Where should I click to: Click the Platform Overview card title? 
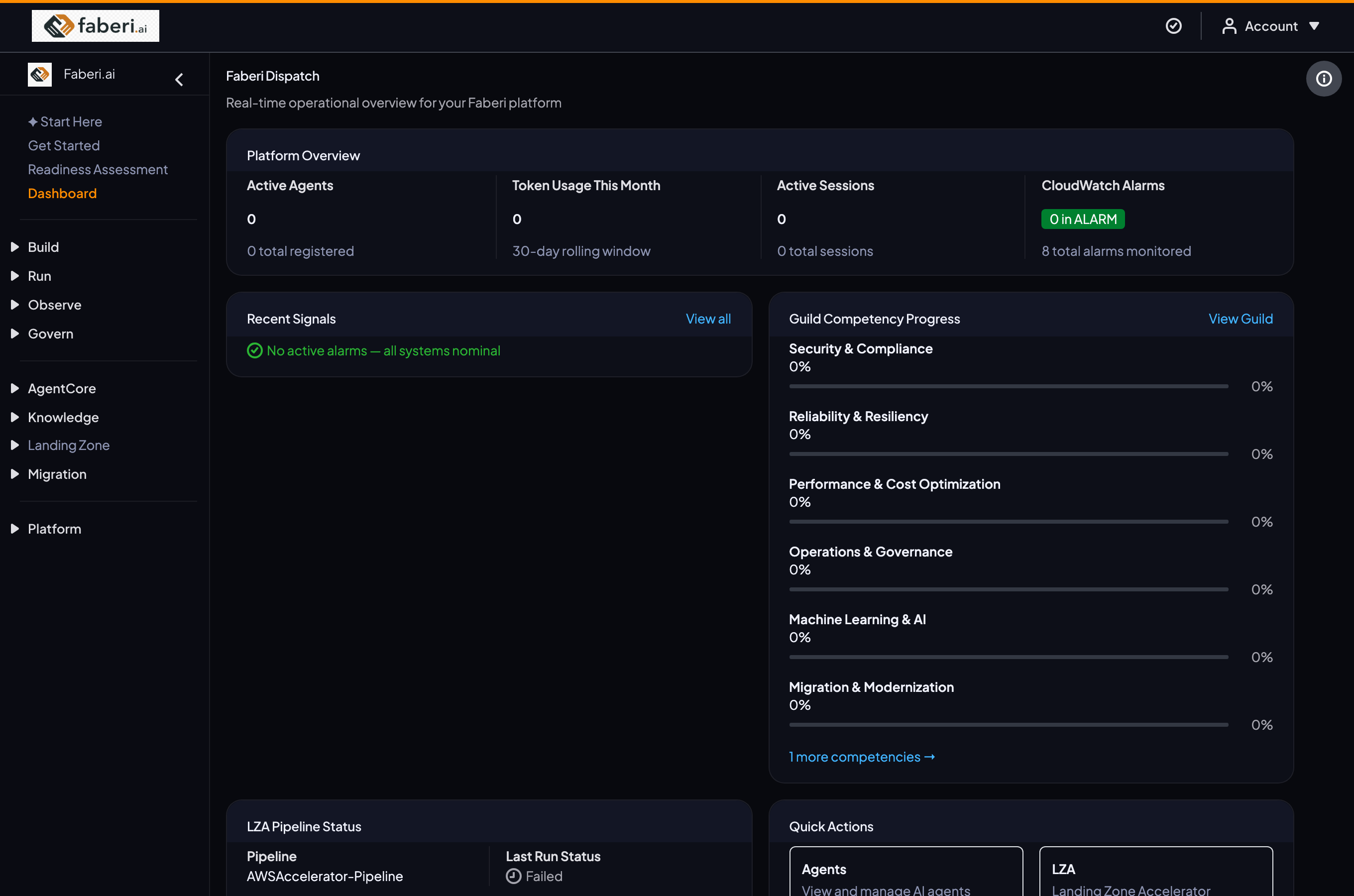tap(303, 155)
